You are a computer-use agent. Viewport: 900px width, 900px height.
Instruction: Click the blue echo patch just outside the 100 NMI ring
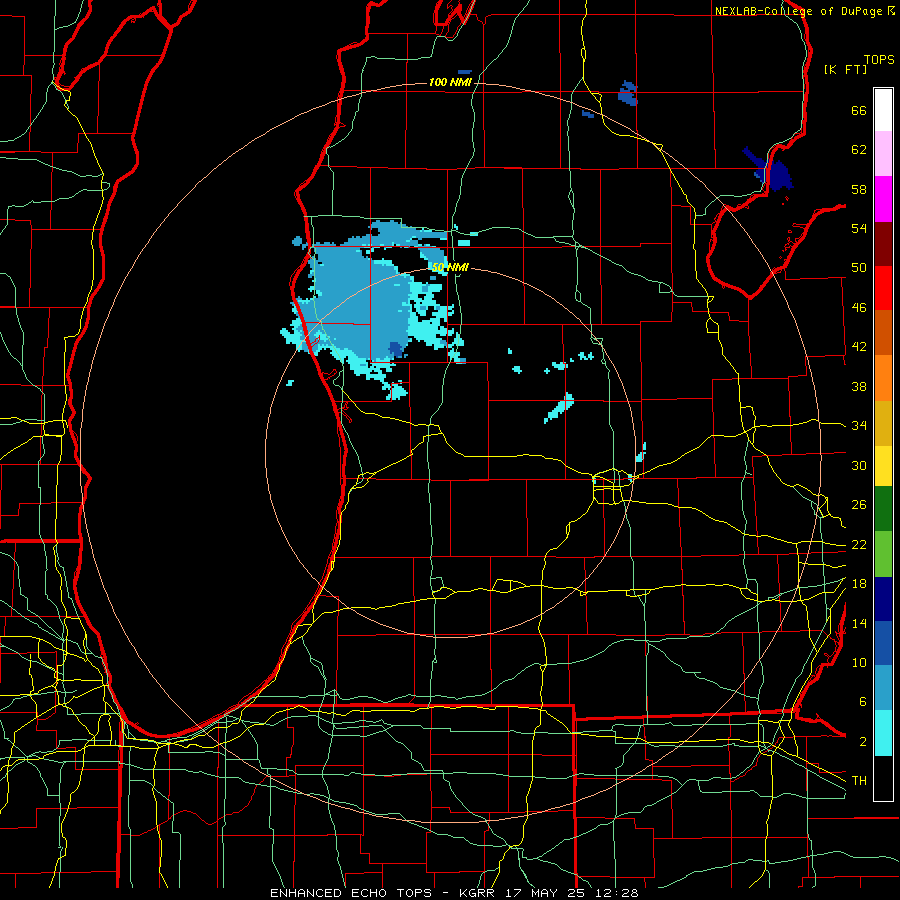pyautogui.click(x=628, y=94)
